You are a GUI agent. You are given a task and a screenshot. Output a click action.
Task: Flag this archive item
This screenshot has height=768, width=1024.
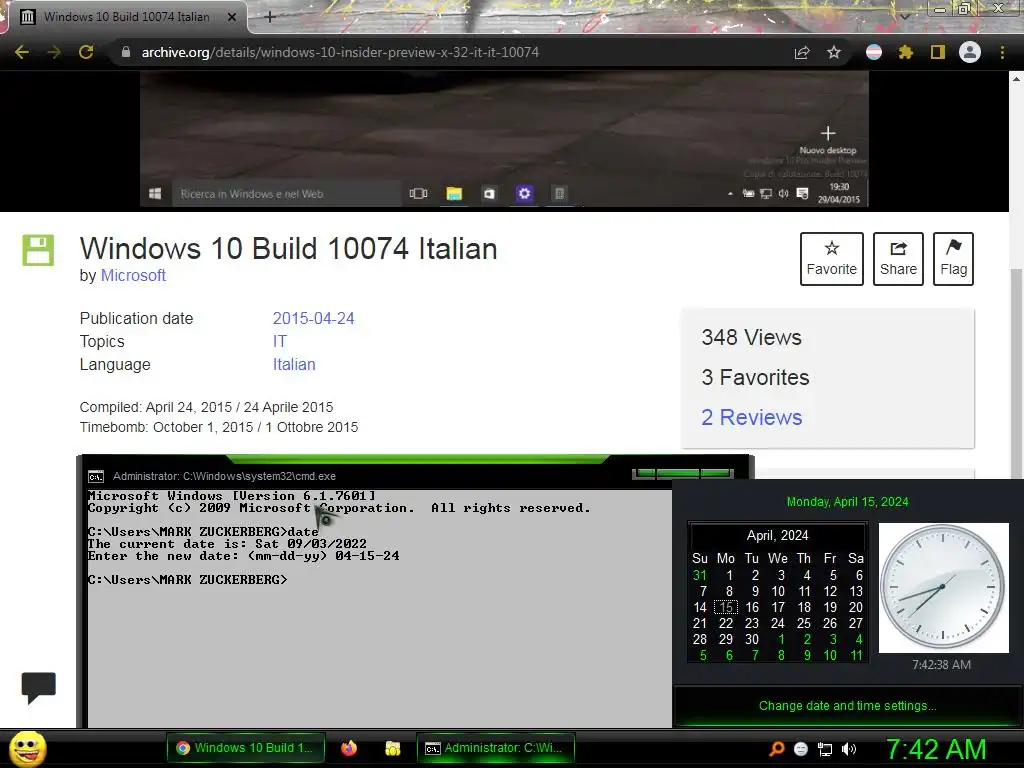(953, 259)
